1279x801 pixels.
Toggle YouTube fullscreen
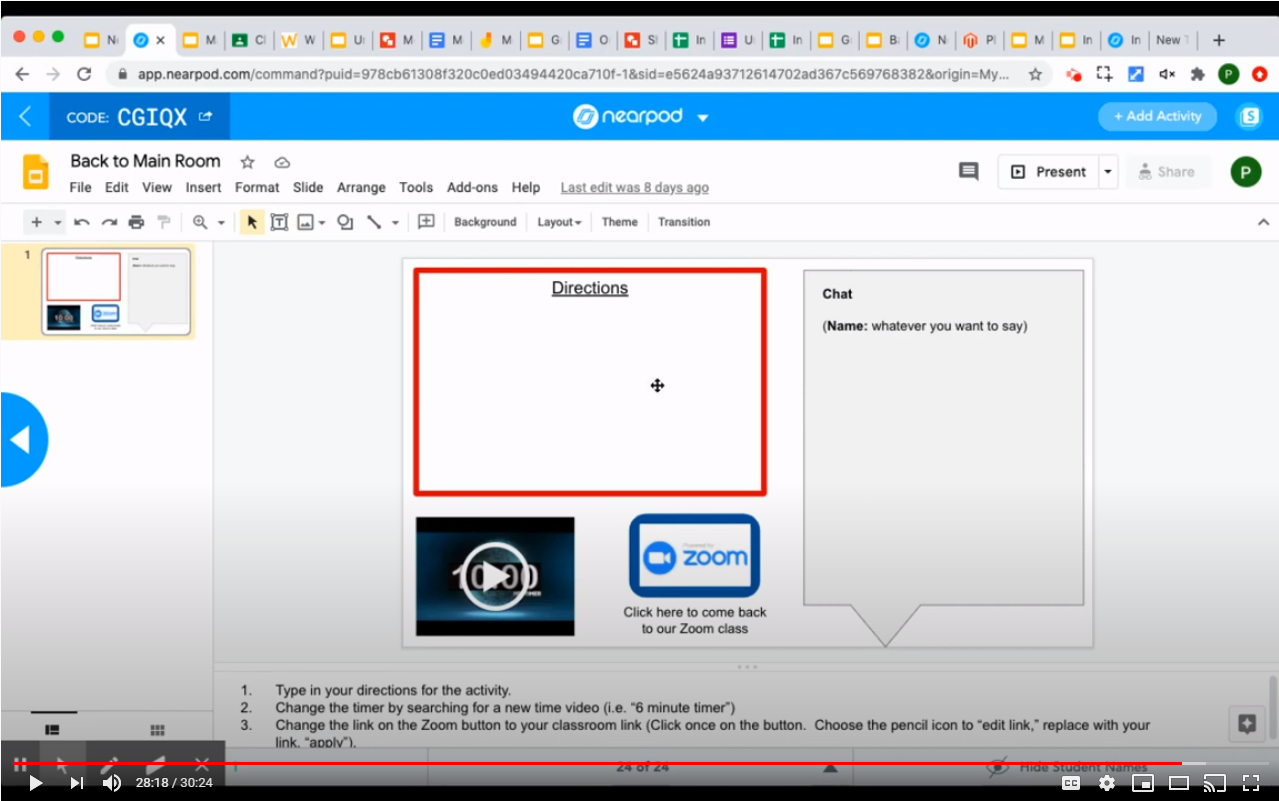(1251, 783)
